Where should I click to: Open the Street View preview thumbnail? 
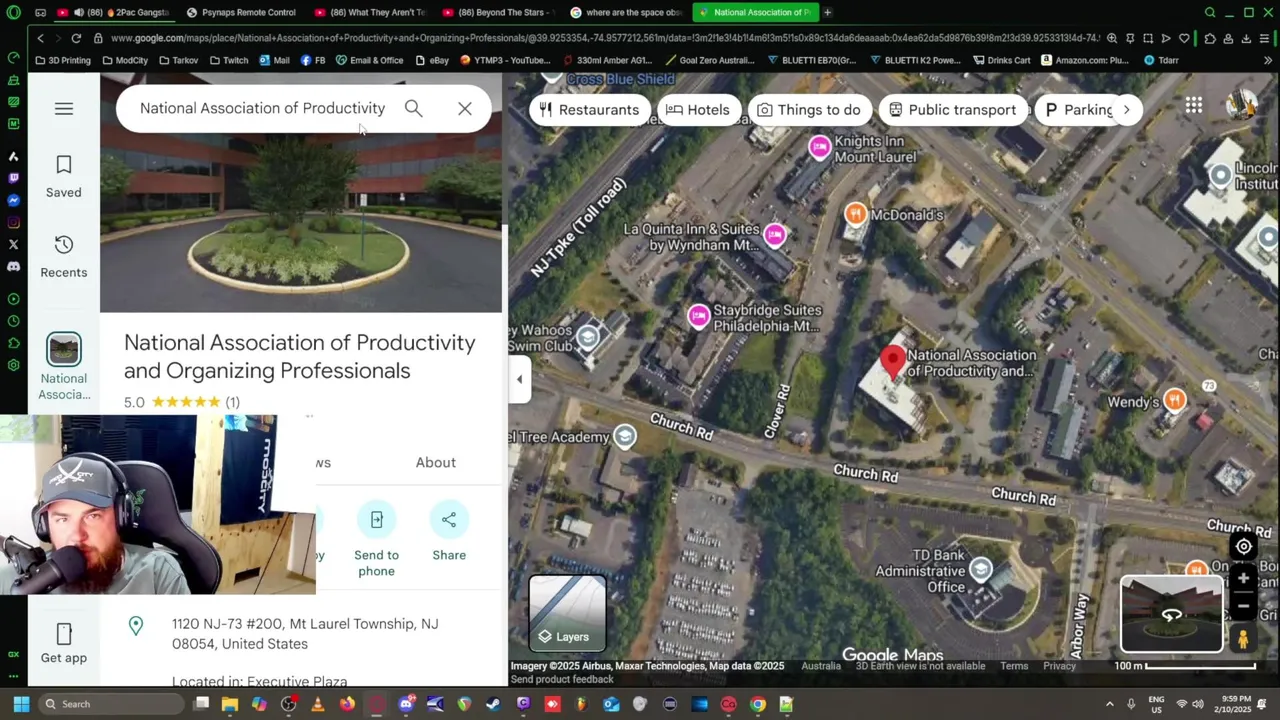1171,614
